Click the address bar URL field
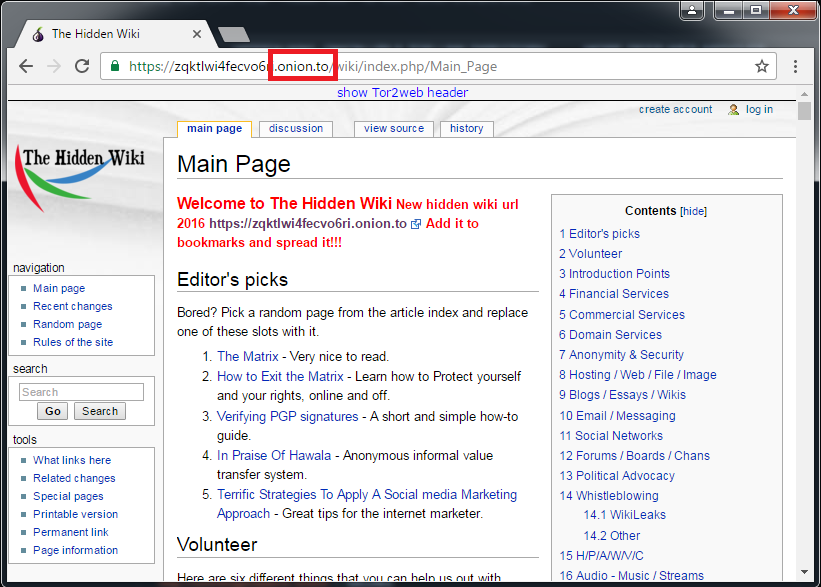Screen dimensions: 821x587 tap(438, 66)
